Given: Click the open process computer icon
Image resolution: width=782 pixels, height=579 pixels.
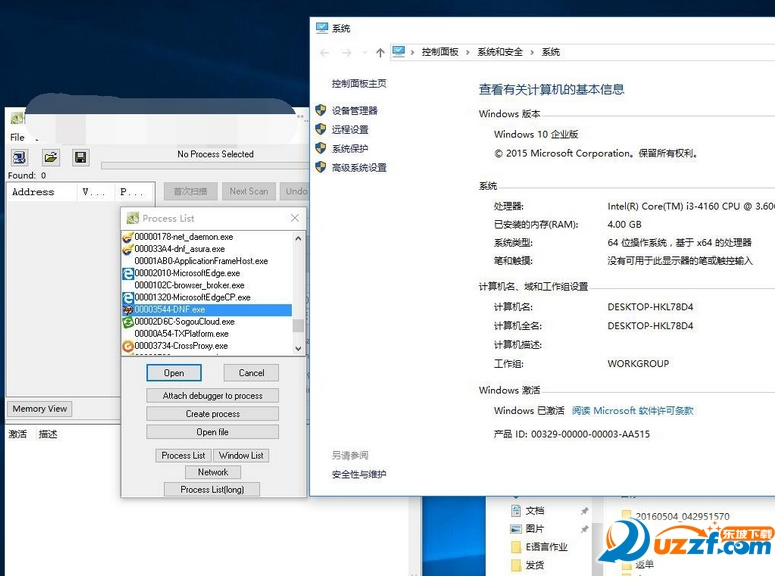Looking at the screenshot, I should click(x=19, y=158).
